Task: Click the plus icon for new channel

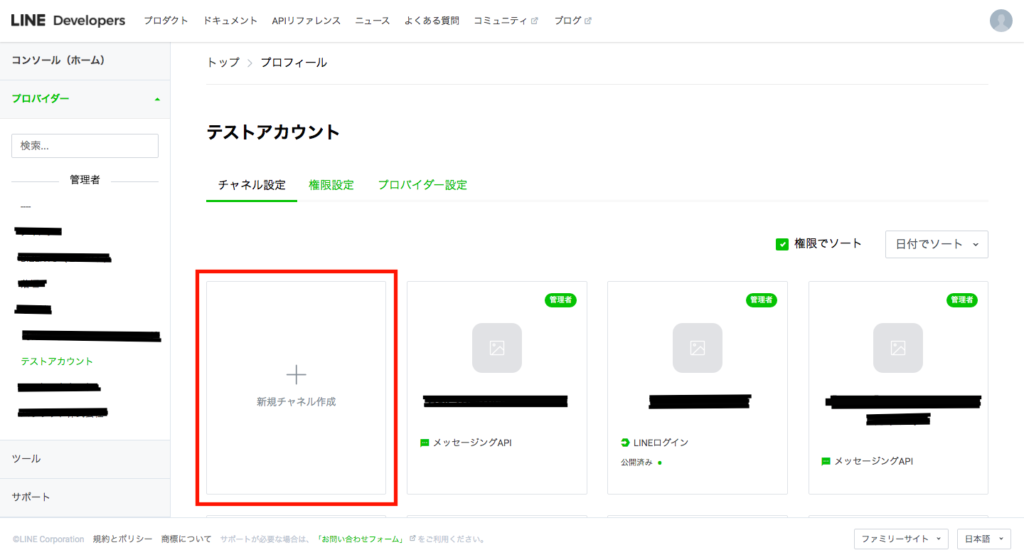Action: (296, 375)
